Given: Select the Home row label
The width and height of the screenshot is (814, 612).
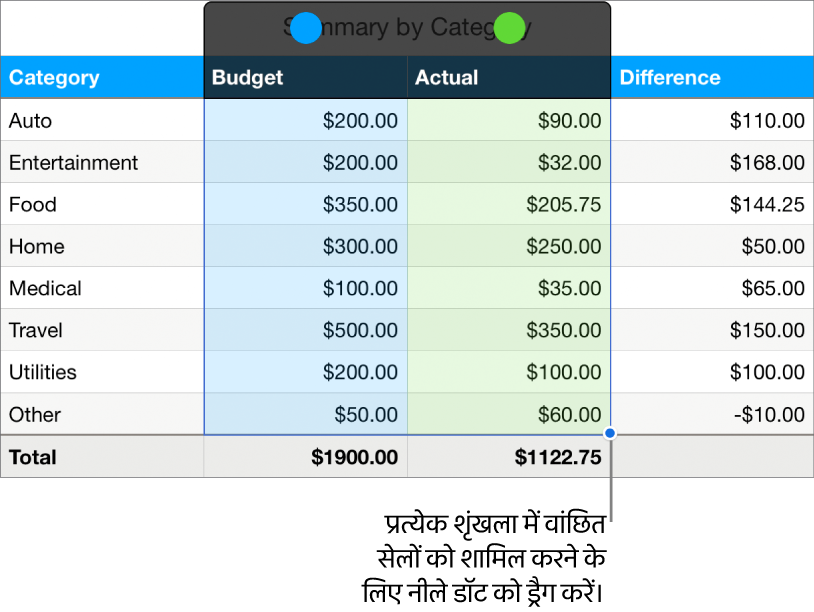Looking at the screenshot, I should tap(34, 246).
